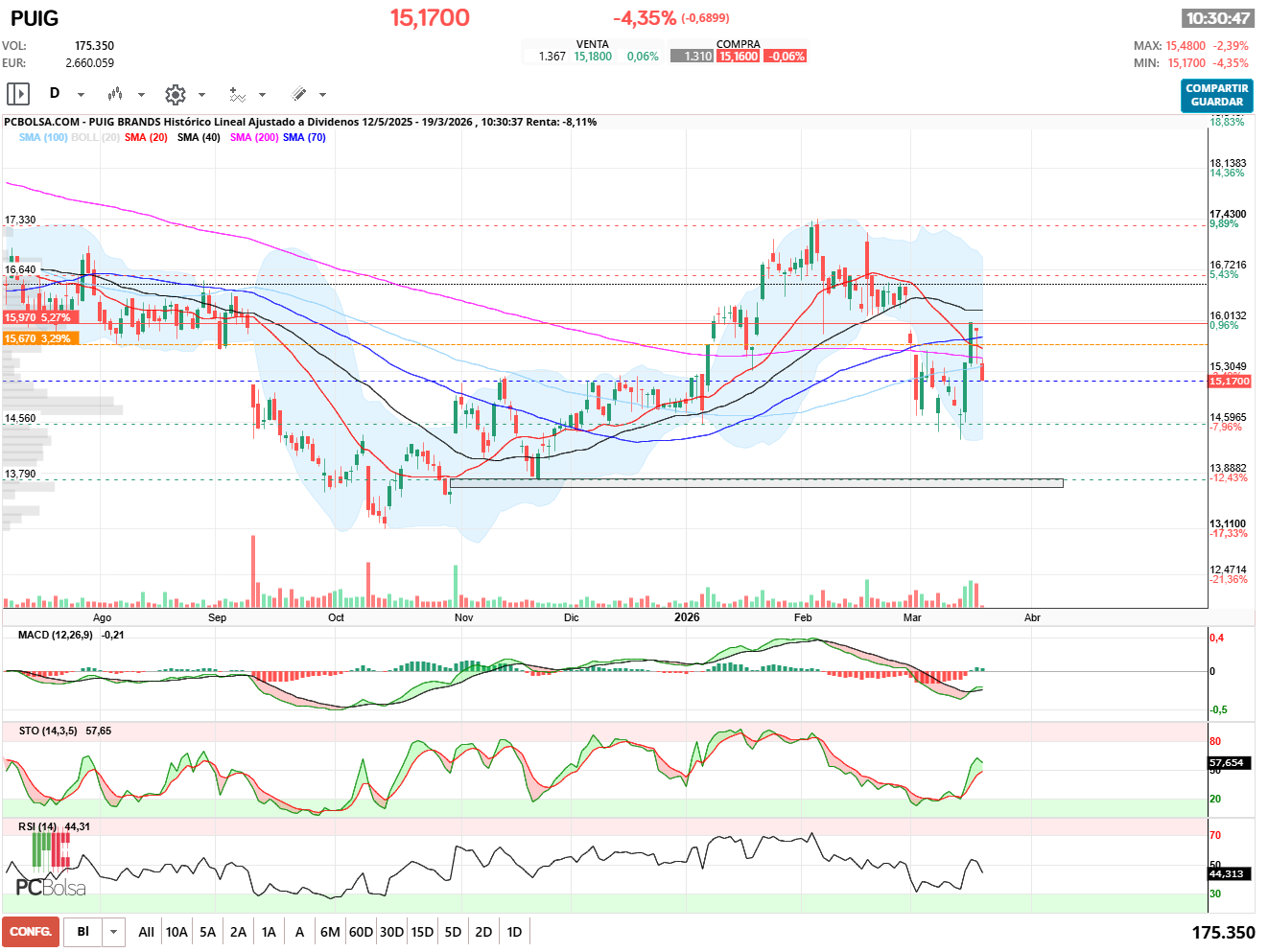Click the COMPARTIR GUARDAR button
1268x952 pixels.
point(1217,95)
